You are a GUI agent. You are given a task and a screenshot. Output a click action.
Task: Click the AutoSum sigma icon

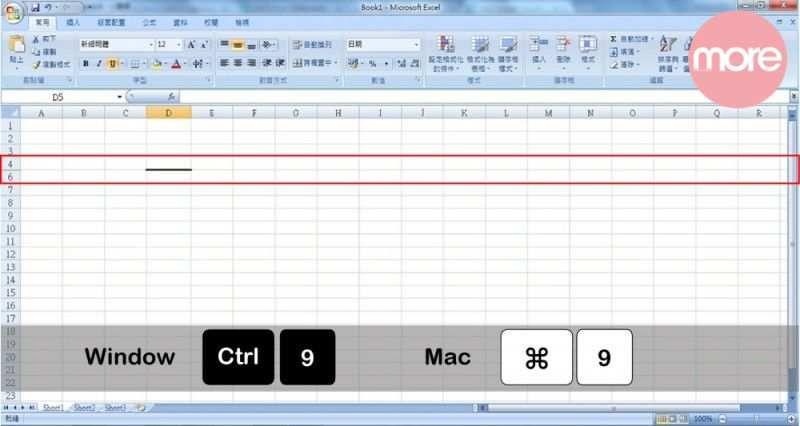tap(613, 39)
